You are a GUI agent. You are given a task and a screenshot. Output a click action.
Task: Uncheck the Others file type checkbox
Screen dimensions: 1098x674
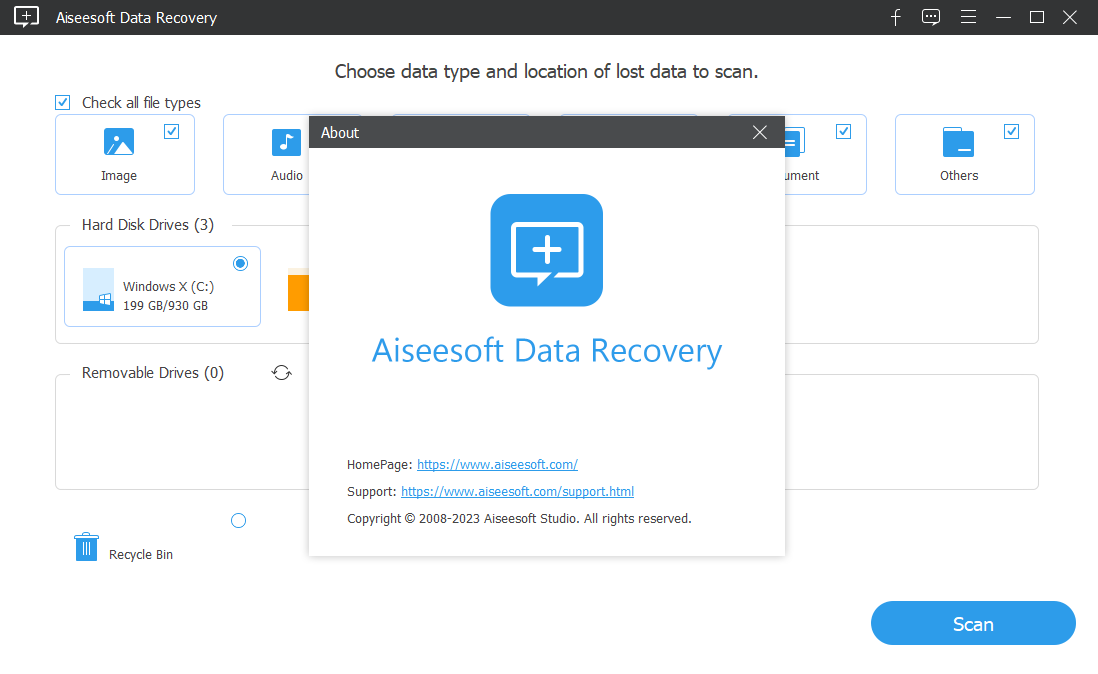[x=1011, y=132]
